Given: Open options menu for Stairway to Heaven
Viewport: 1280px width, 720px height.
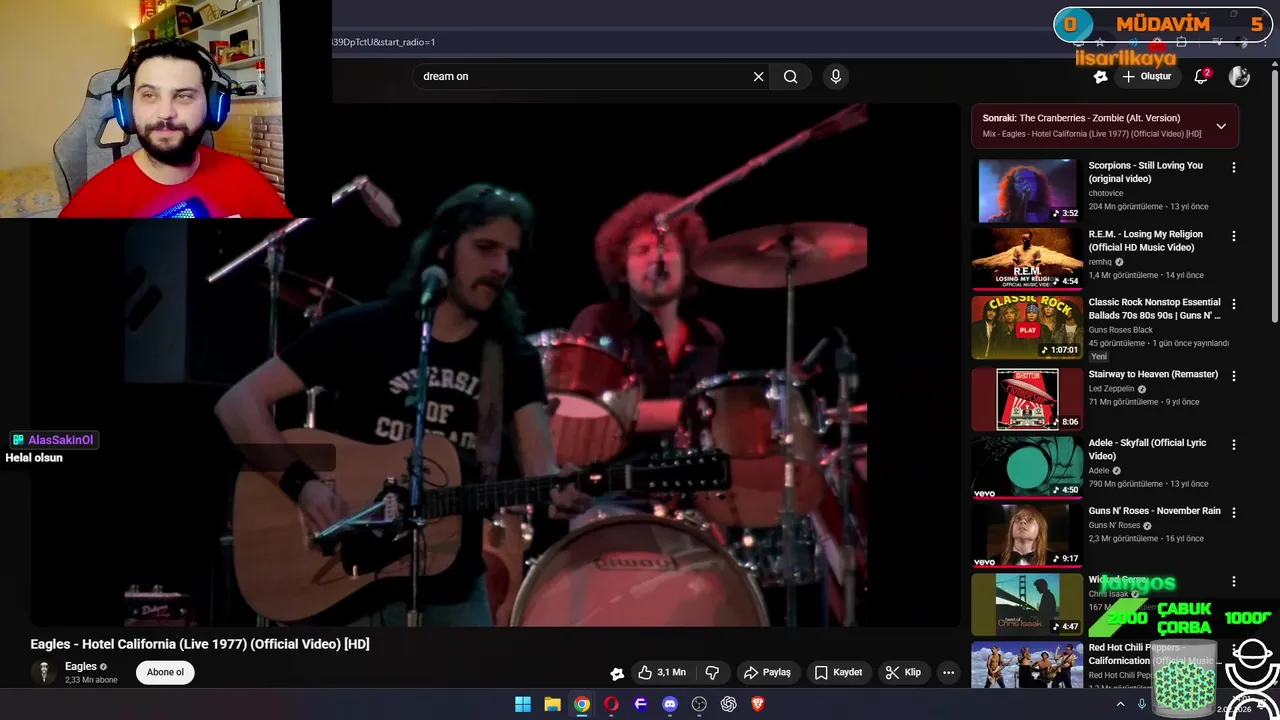Looking at the screenshot, I should [x=1233, y=376].
